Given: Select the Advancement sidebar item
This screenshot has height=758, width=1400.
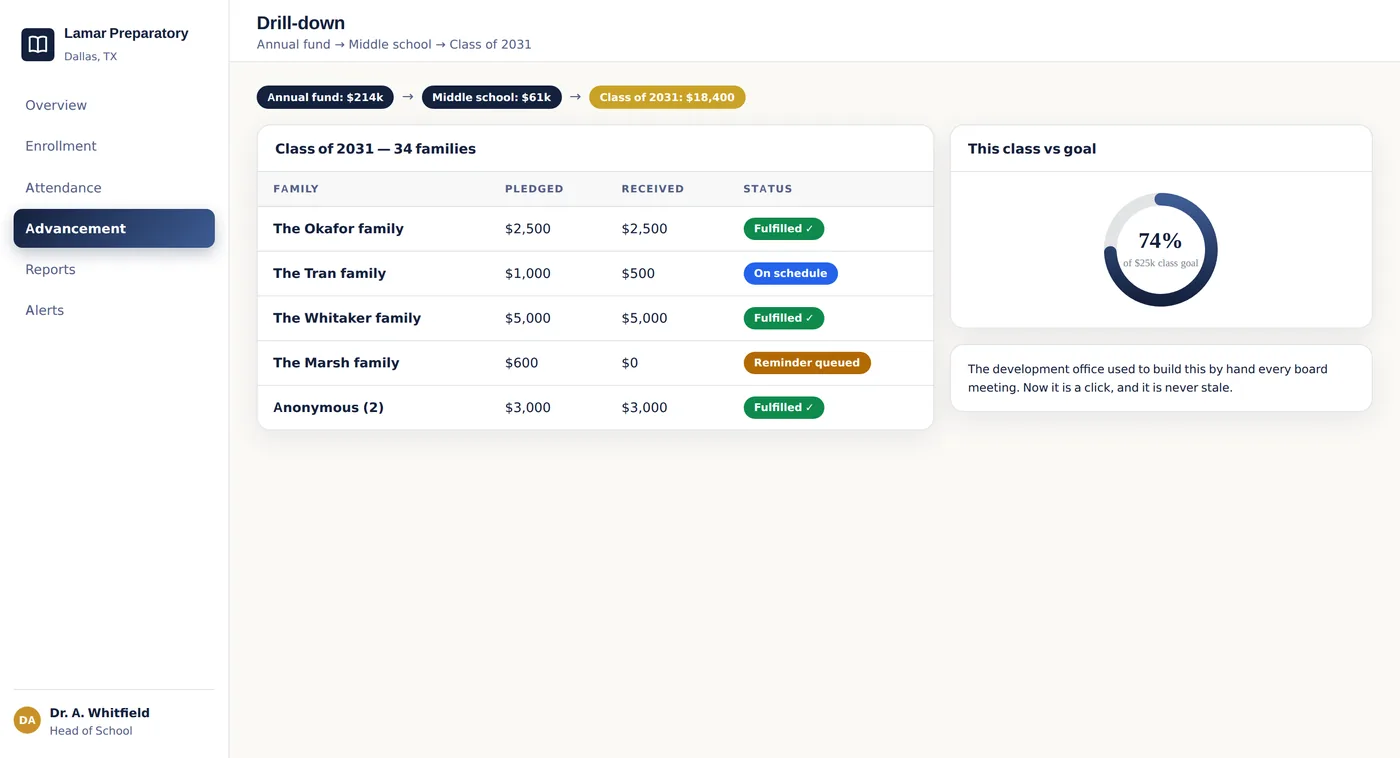Looking at the screenshot, I should coord(114,228).
